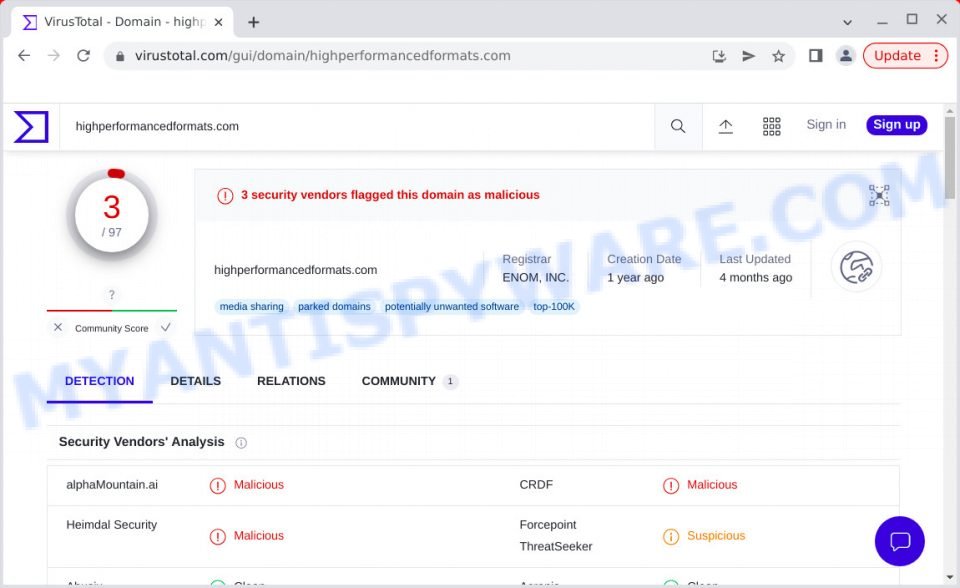This screenshot has width=960, height=588.
Task: Click the question mark above the community score bar
Action: point(111,295)
